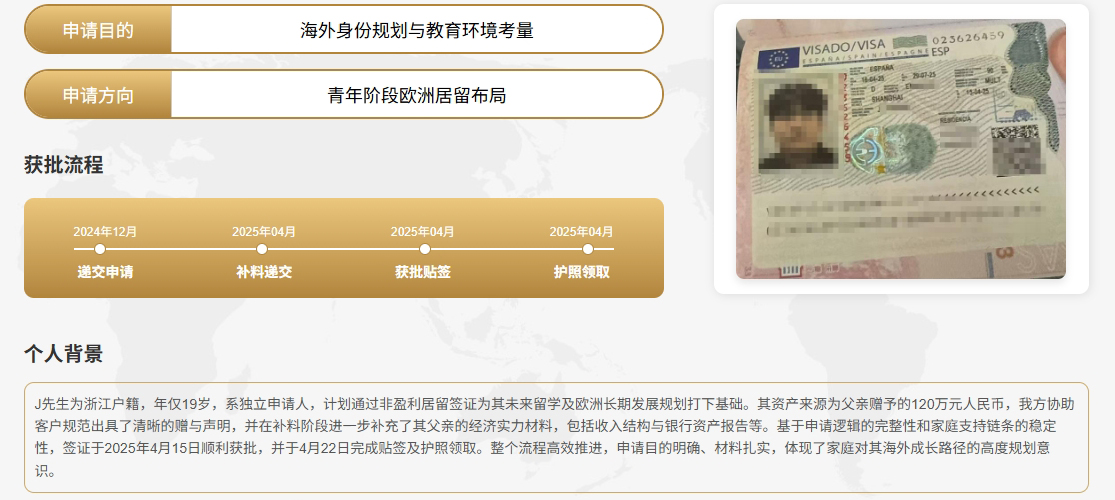Image resolution: width=1115 pixels, height=500 pixels.
Task: Click the 获批流程 heading
Action: pyautogui.click(x=63, y=165)
